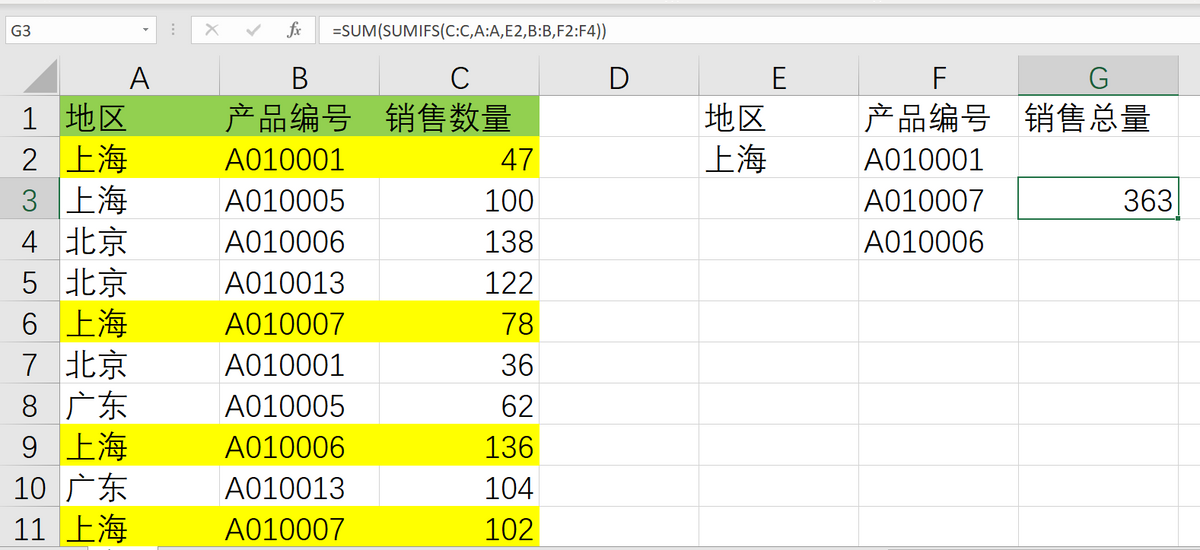The width and height of the screenshot is (1200, 550).
Task: Select row 11 header
Action: (29, 528)
